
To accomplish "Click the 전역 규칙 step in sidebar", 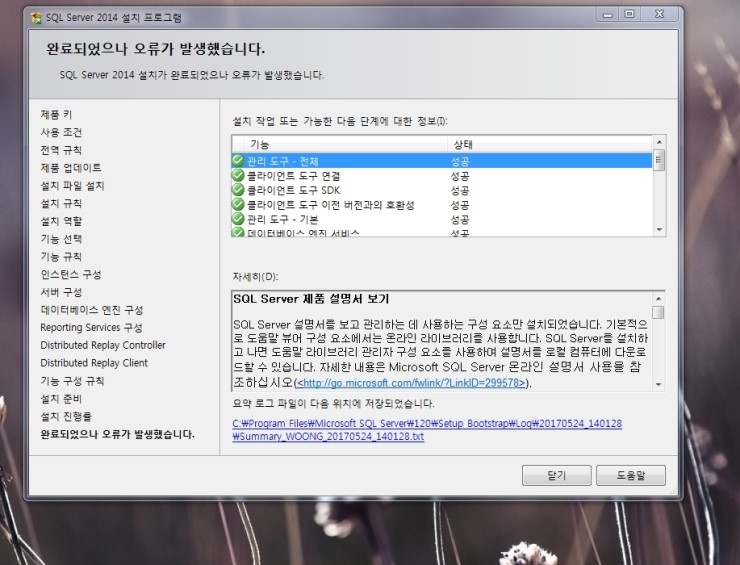I will [x=61, y=150].
